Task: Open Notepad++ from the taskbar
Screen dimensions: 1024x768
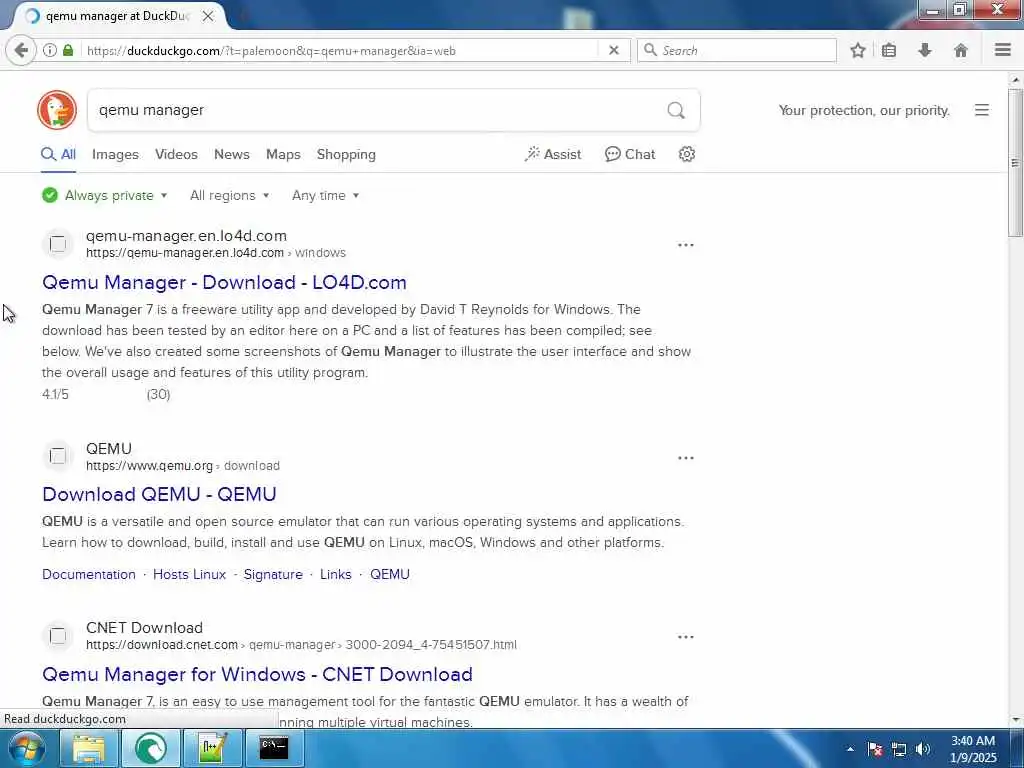Action: (212, 748)
